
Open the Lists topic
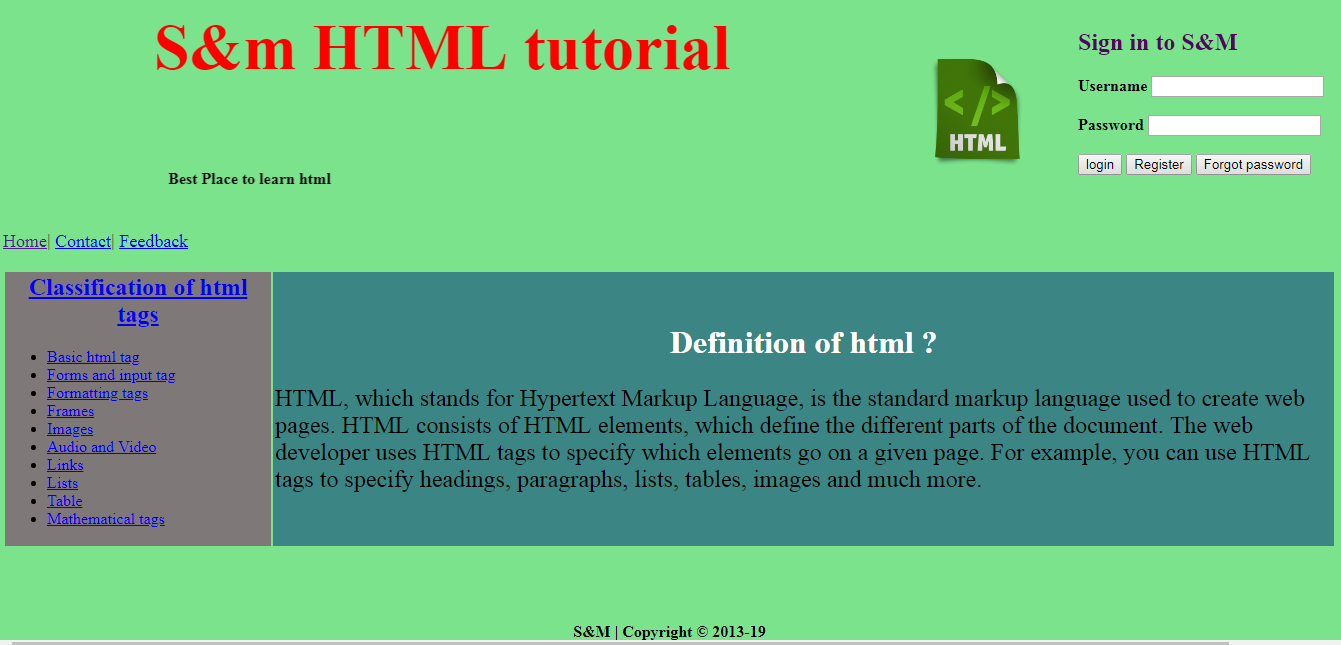[62, 482]
